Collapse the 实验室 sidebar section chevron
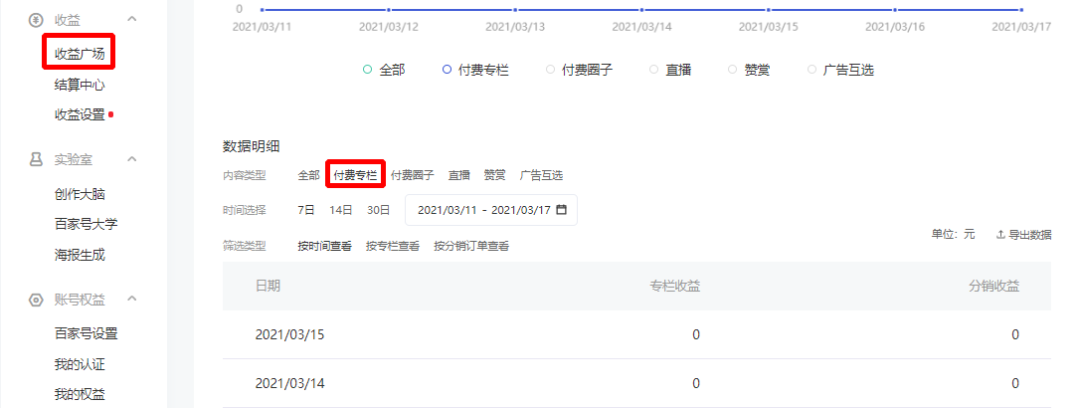This screenshot has width=1080, height=408. coord(133,159)
